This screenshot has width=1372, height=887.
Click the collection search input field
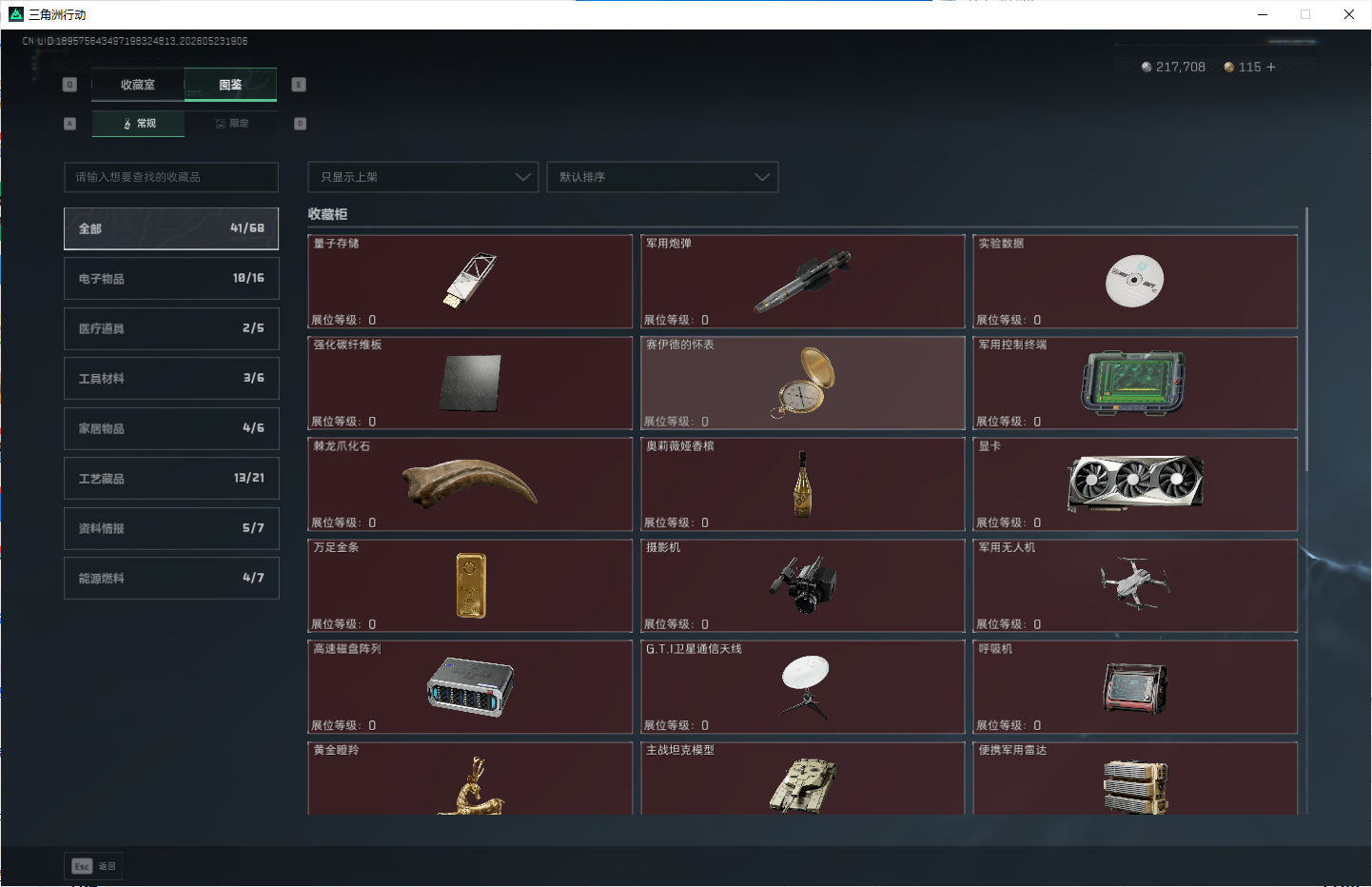click(171, 177)
